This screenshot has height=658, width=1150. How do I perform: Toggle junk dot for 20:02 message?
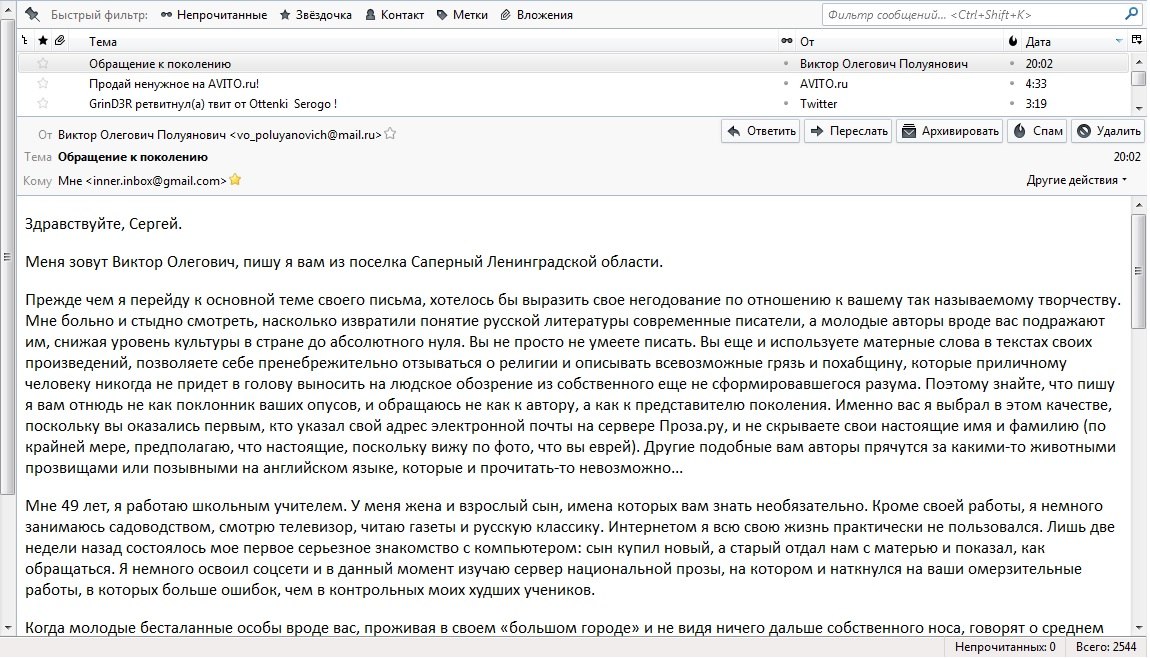1012,64
